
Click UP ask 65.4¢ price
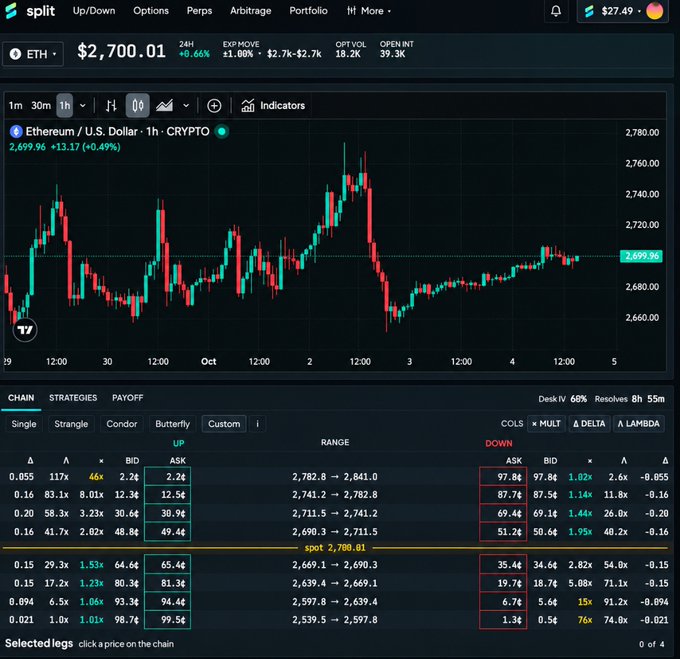(167, 564)
